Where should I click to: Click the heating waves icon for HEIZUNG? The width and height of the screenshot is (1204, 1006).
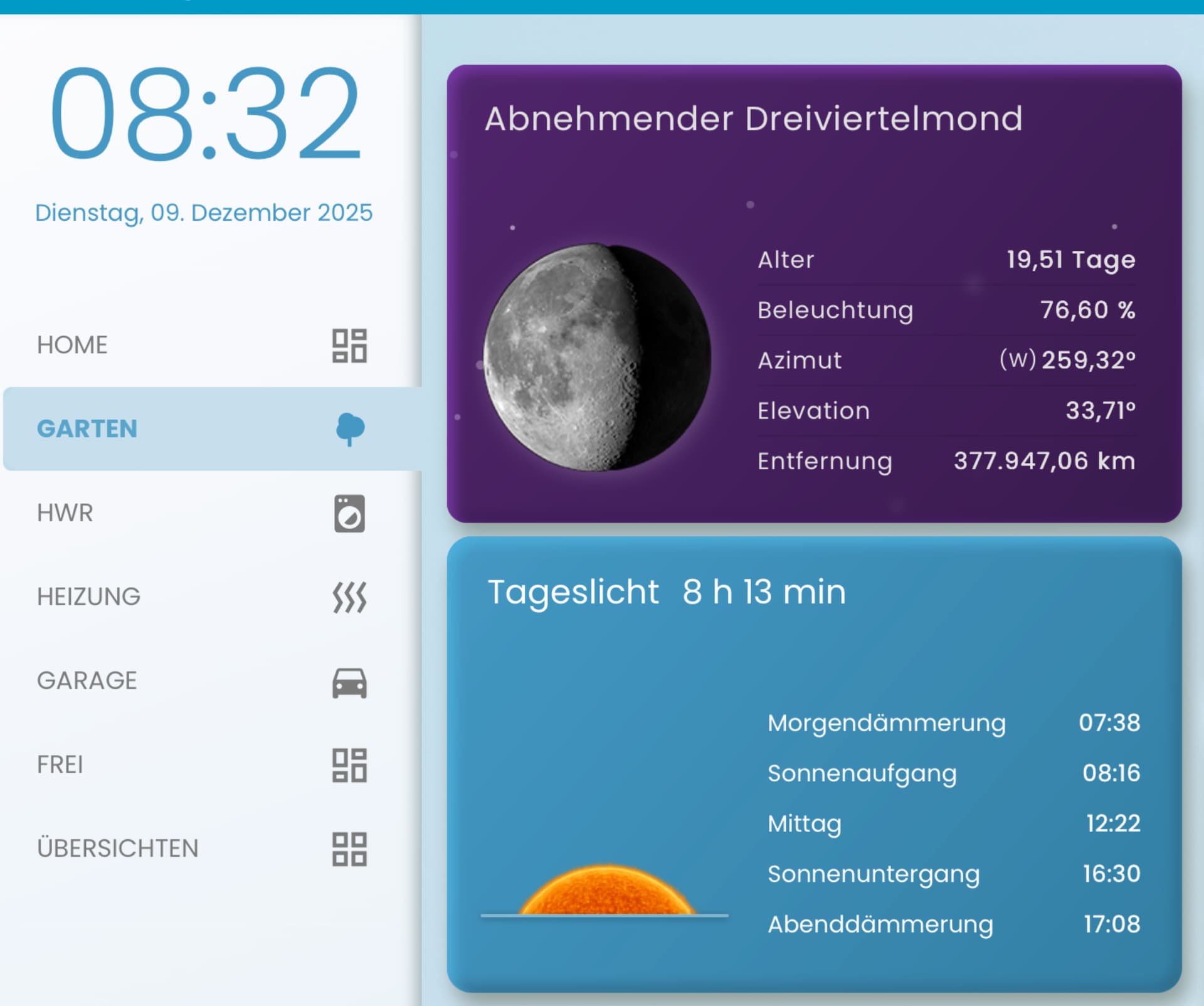[349, 597]
